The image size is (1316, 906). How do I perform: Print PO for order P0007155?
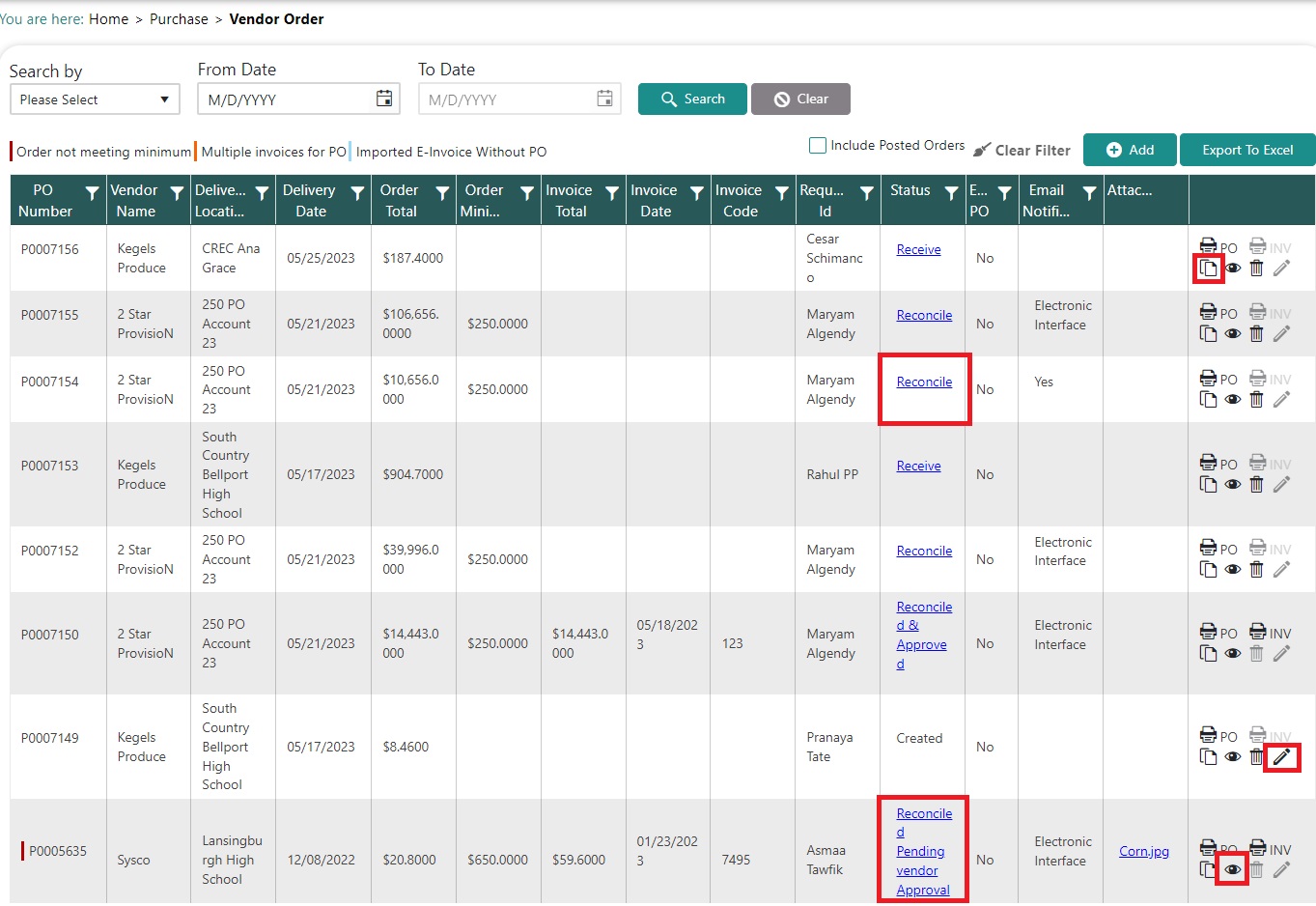(x=1208, y=312)
